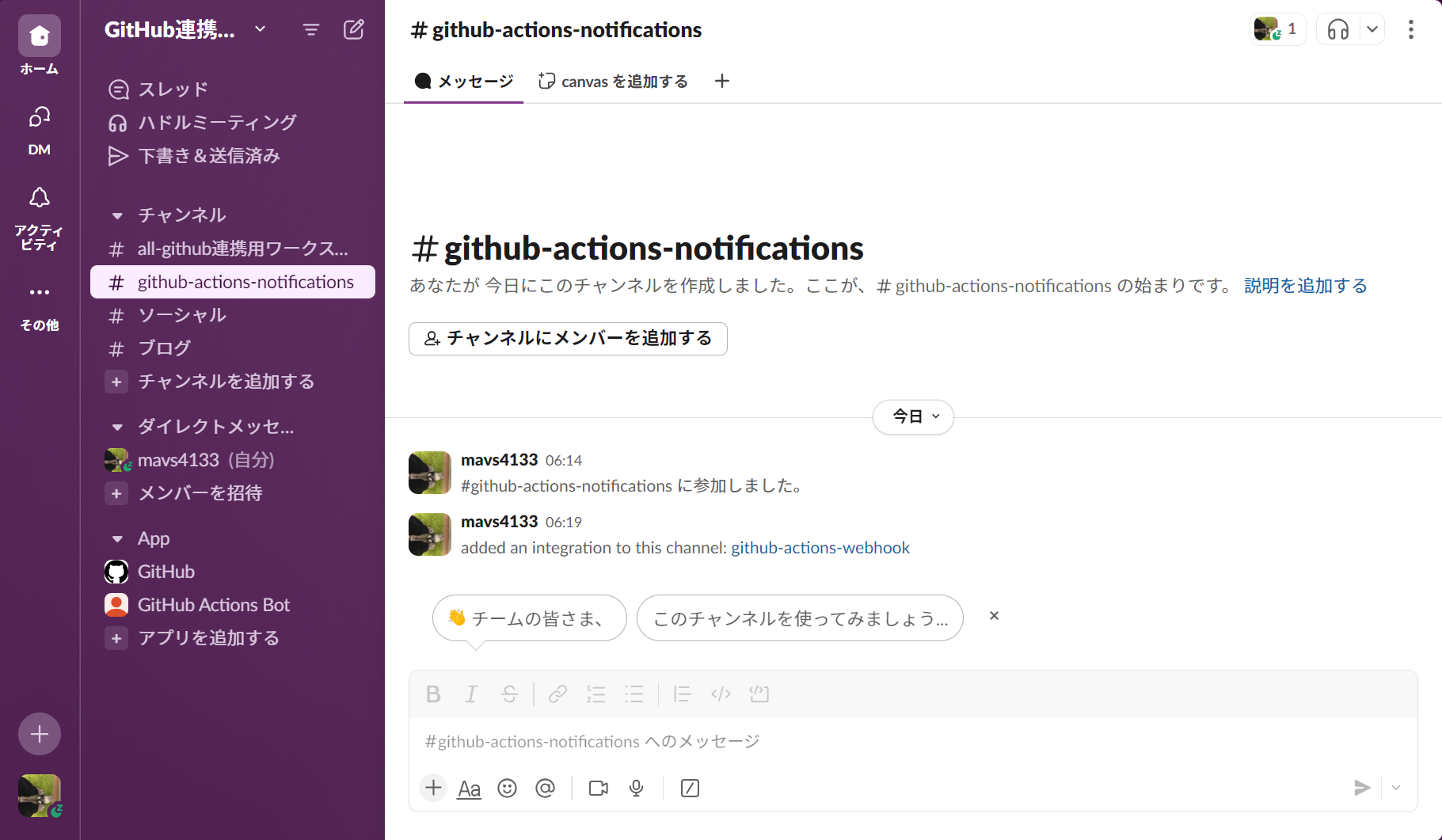Viewport: 1442px width, 840px height.
Task: Open the DM icon in left rail
Action: 40,117
